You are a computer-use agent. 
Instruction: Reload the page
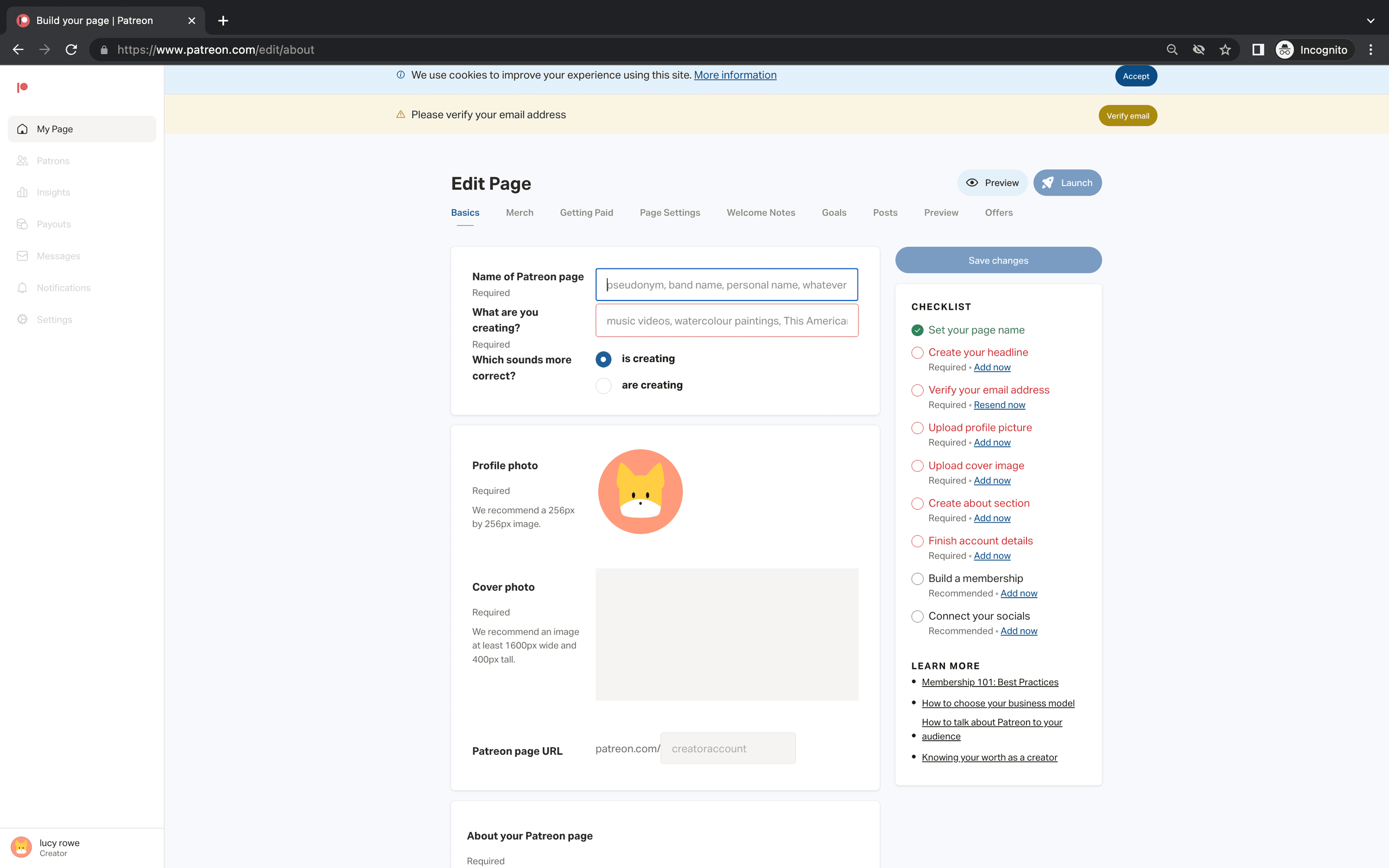(70, 50)
